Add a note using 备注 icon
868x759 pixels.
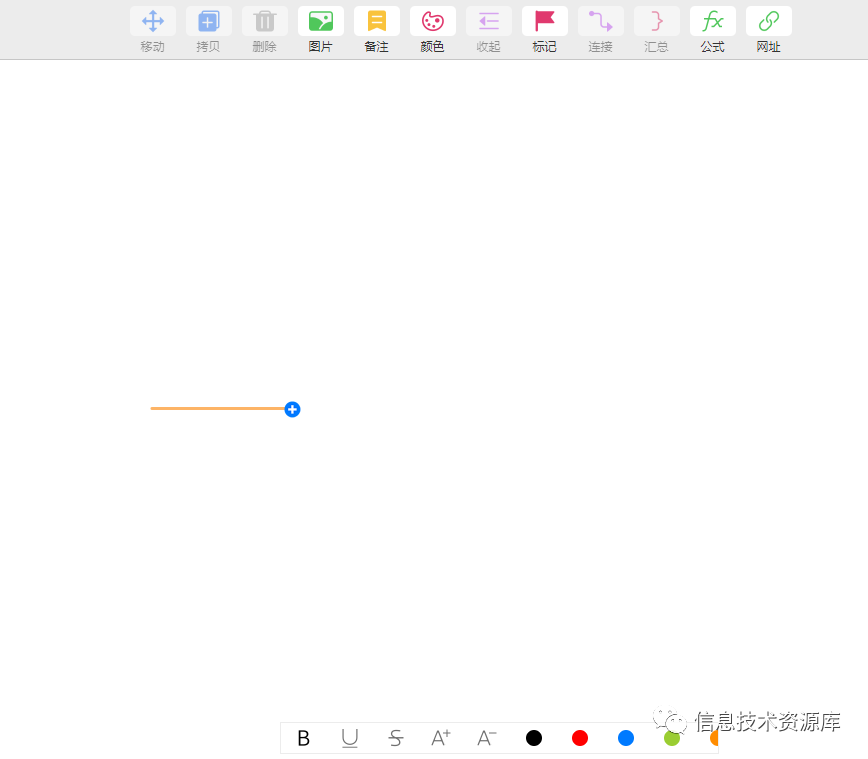coord(377,22)
